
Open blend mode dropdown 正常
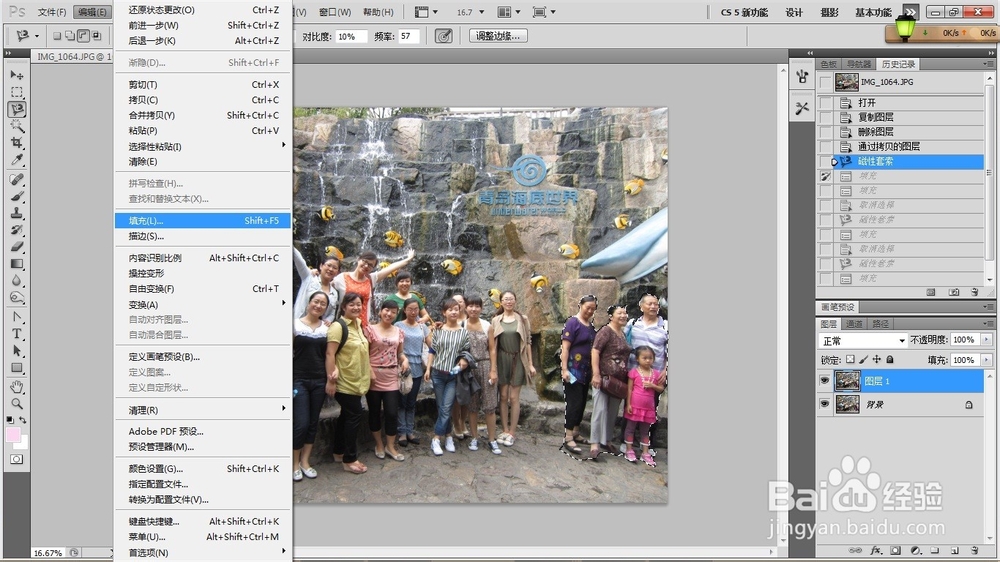(x=862, y=341)
